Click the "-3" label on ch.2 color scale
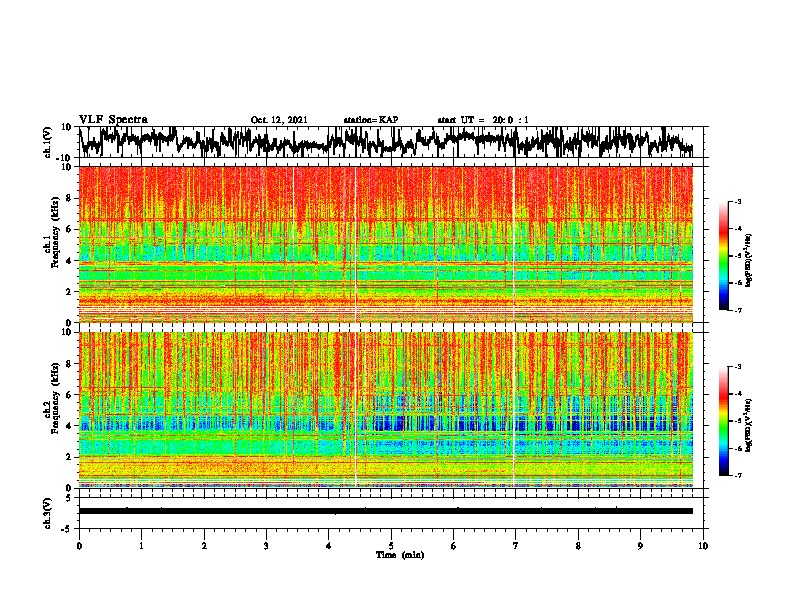Image resolution: width=792 pixels, height=612 pixels. coord(738,367)
